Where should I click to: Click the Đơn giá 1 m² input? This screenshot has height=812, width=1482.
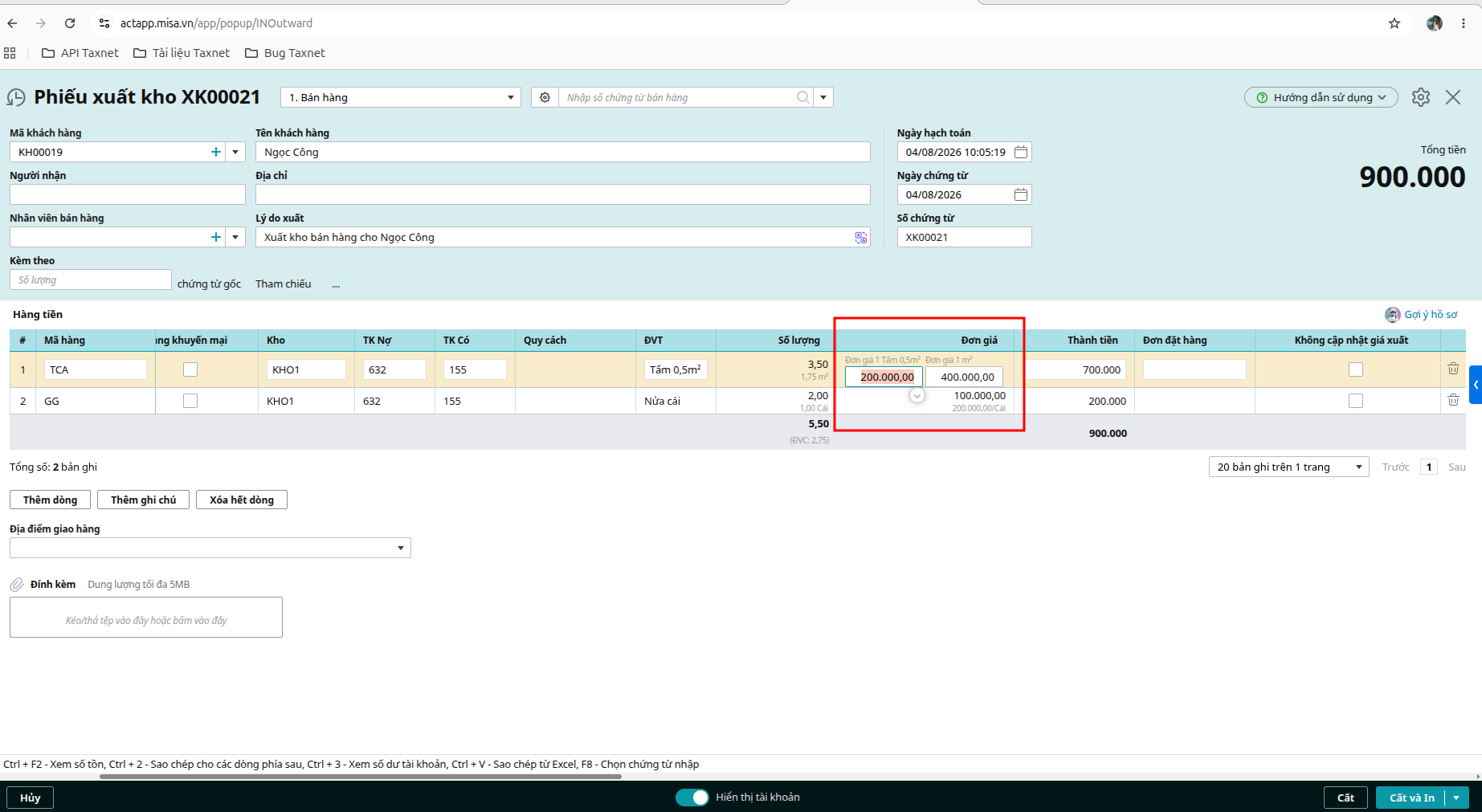point(964,377)
